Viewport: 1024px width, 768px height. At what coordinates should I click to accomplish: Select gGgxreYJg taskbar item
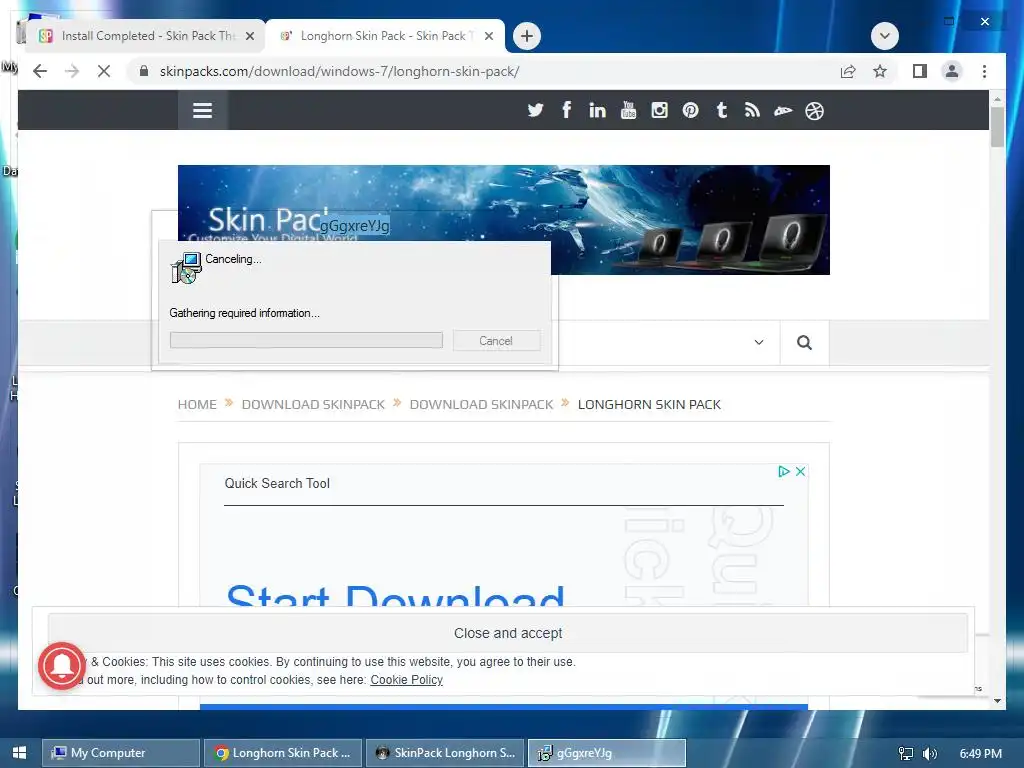coord(607,753)
